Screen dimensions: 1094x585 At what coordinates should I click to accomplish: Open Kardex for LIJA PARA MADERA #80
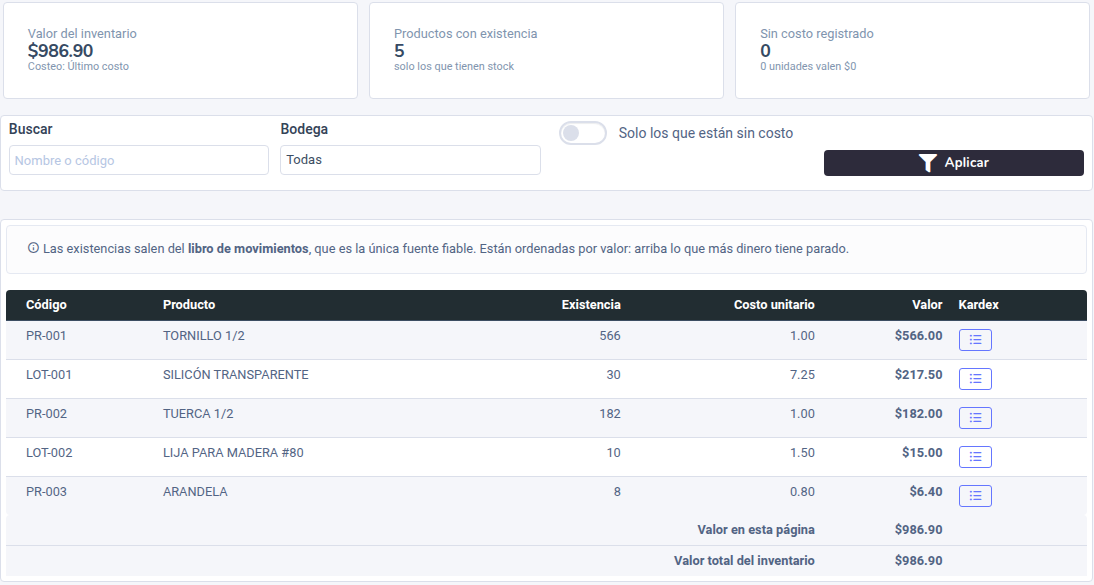[x=975, y=457]
